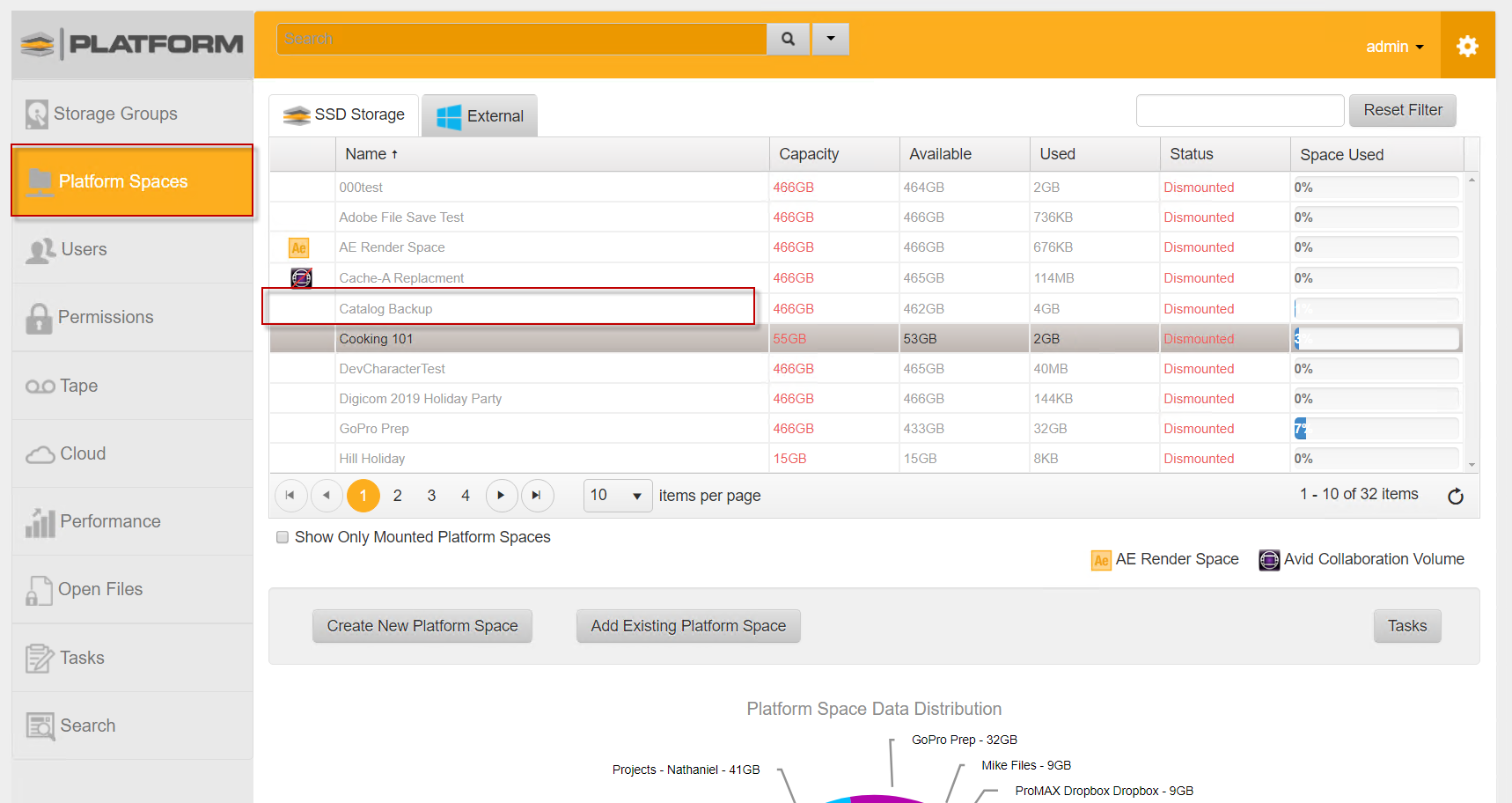Image resolution: width=1512 pixels, height=803 pixels.
Task: Go to page 4
Action: (466, 496)
